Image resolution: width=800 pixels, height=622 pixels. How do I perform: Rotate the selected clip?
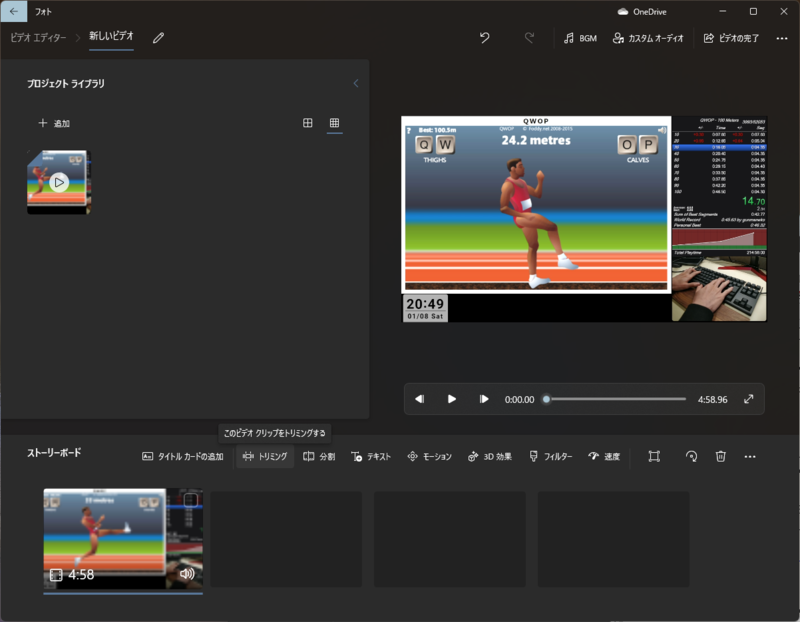(x=691, y=456)
